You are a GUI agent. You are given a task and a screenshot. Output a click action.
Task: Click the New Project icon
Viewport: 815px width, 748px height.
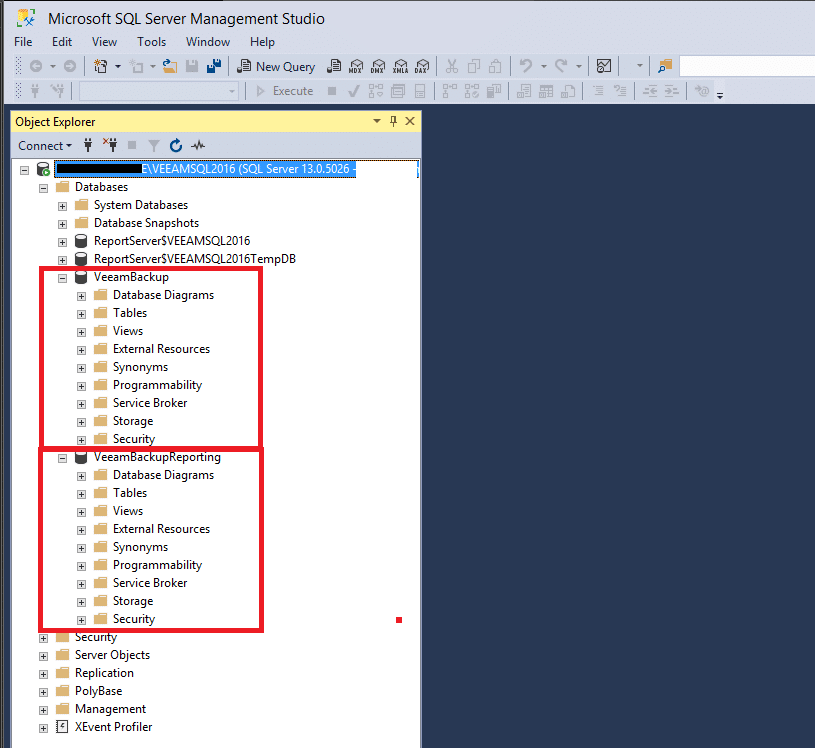100,66
